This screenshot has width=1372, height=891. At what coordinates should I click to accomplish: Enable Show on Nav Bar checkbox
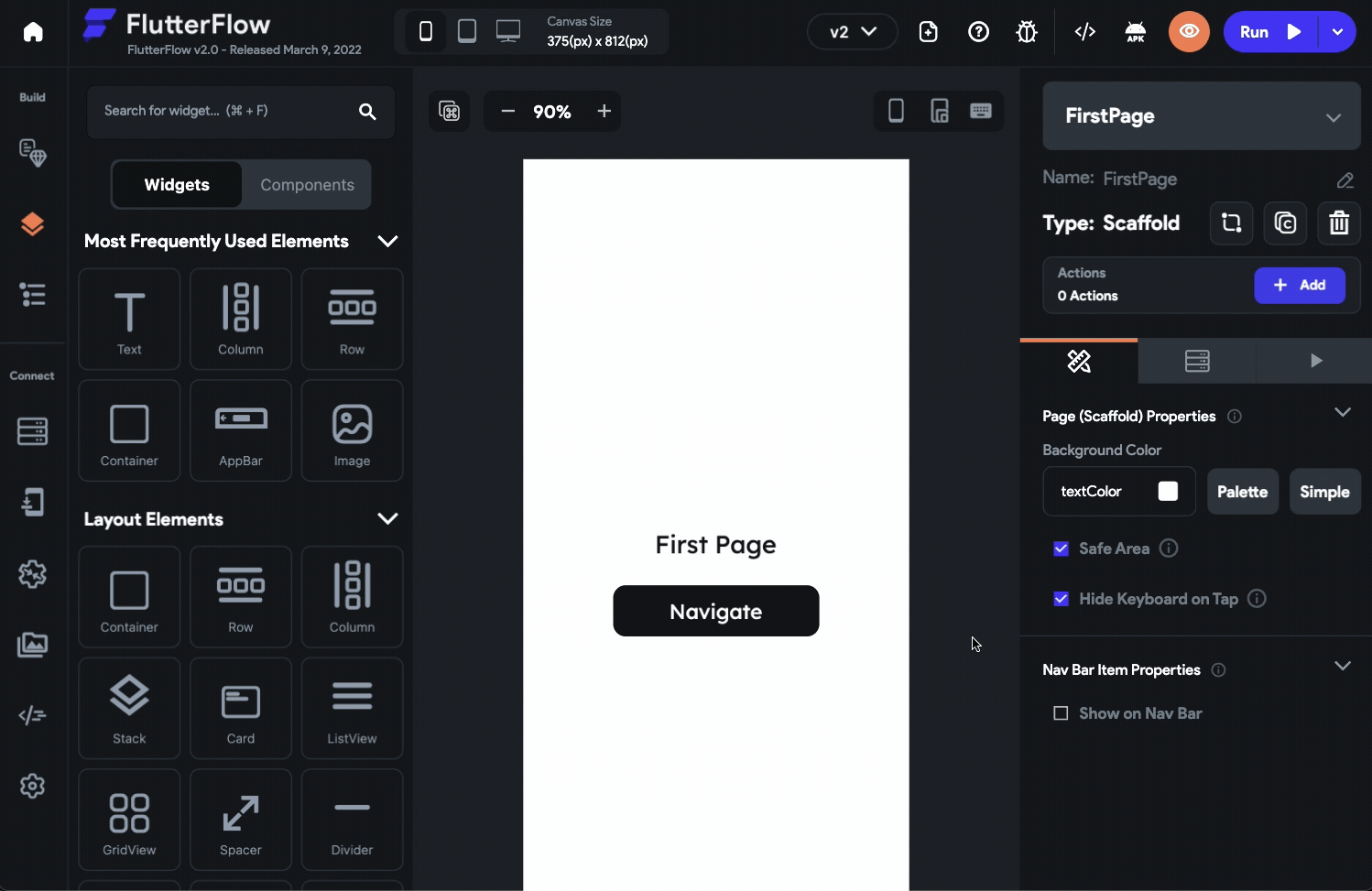[1061, 713]
